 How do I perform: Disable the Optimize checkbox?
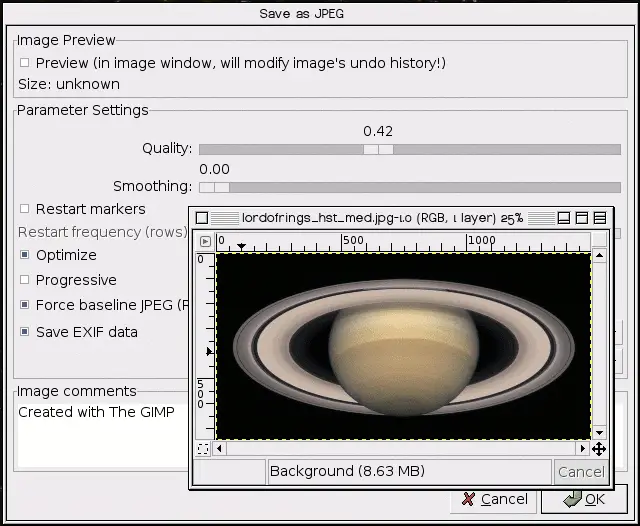tap(25, 255)
